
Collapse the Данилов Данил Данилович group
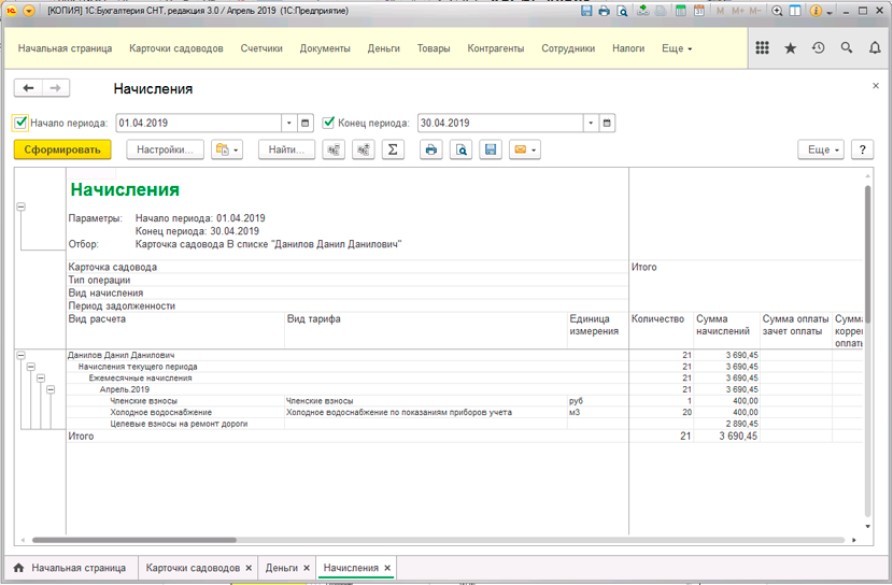(21, 355)
